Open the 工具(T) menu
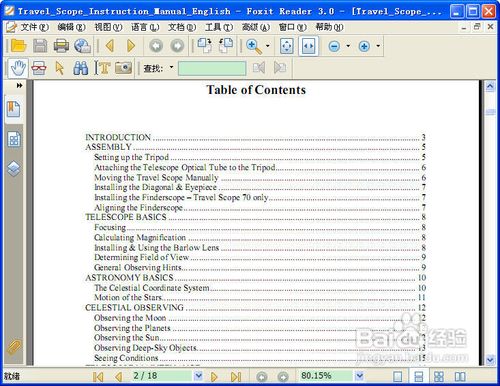The image size is (500, 386). click(219, 27)
